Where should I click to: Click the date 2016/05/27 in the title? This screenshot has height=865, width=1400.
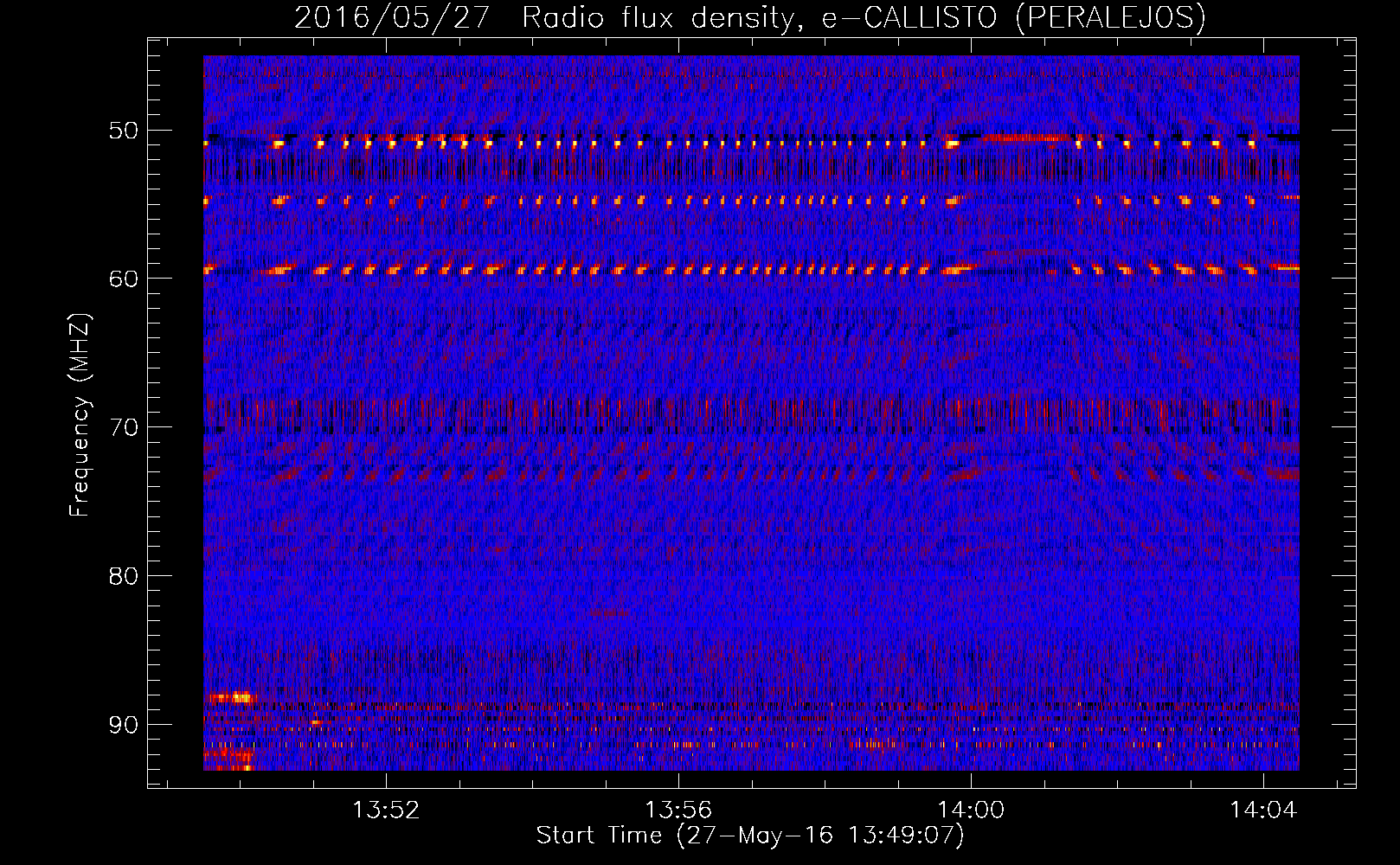tap(392, 18)
